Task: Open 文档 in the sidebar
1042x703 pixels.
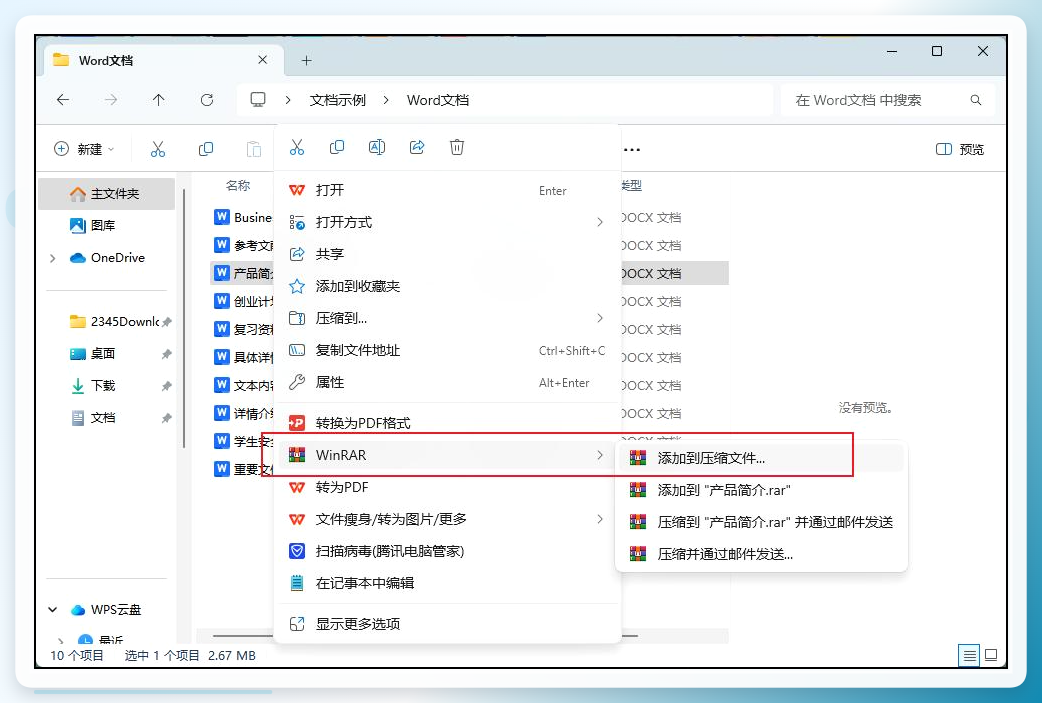Action: pyautogui.click(x=106, y=417)
